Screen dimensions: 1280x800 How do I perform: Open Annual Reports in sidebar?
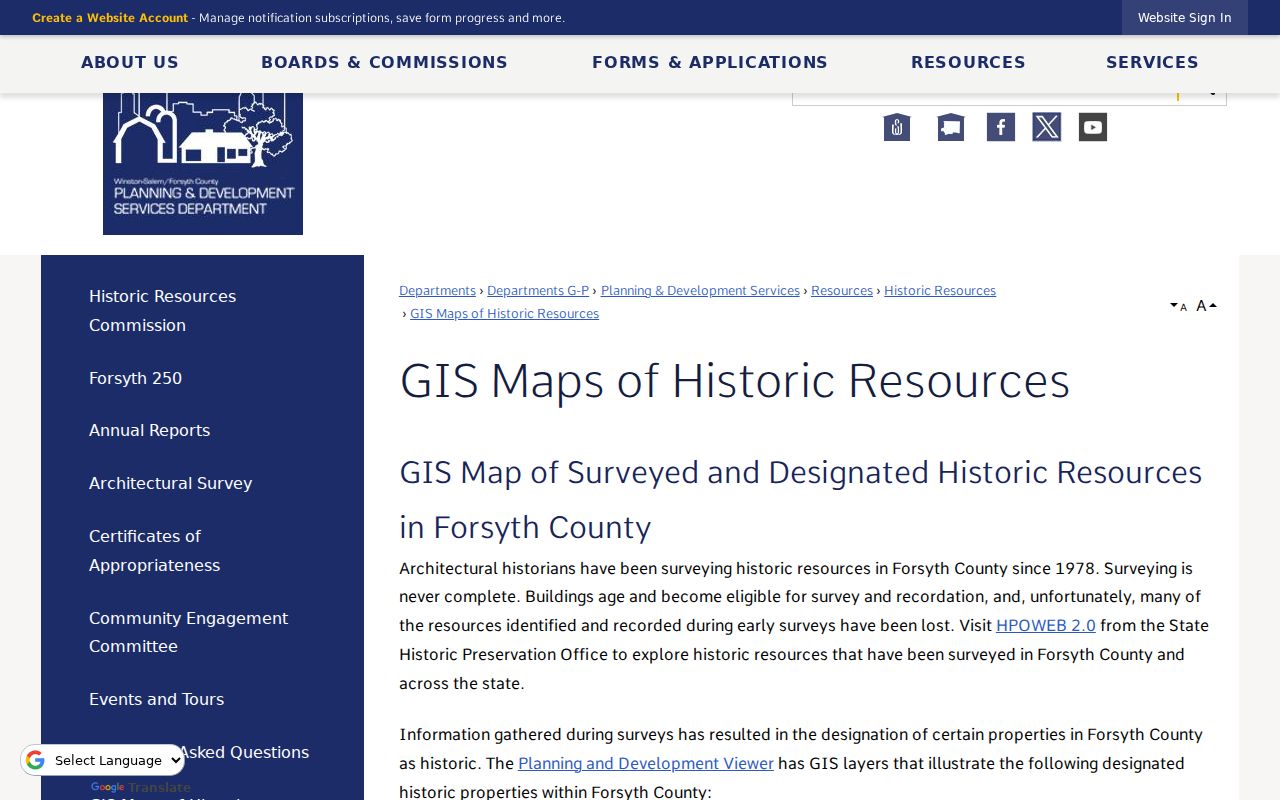point(150,430)
